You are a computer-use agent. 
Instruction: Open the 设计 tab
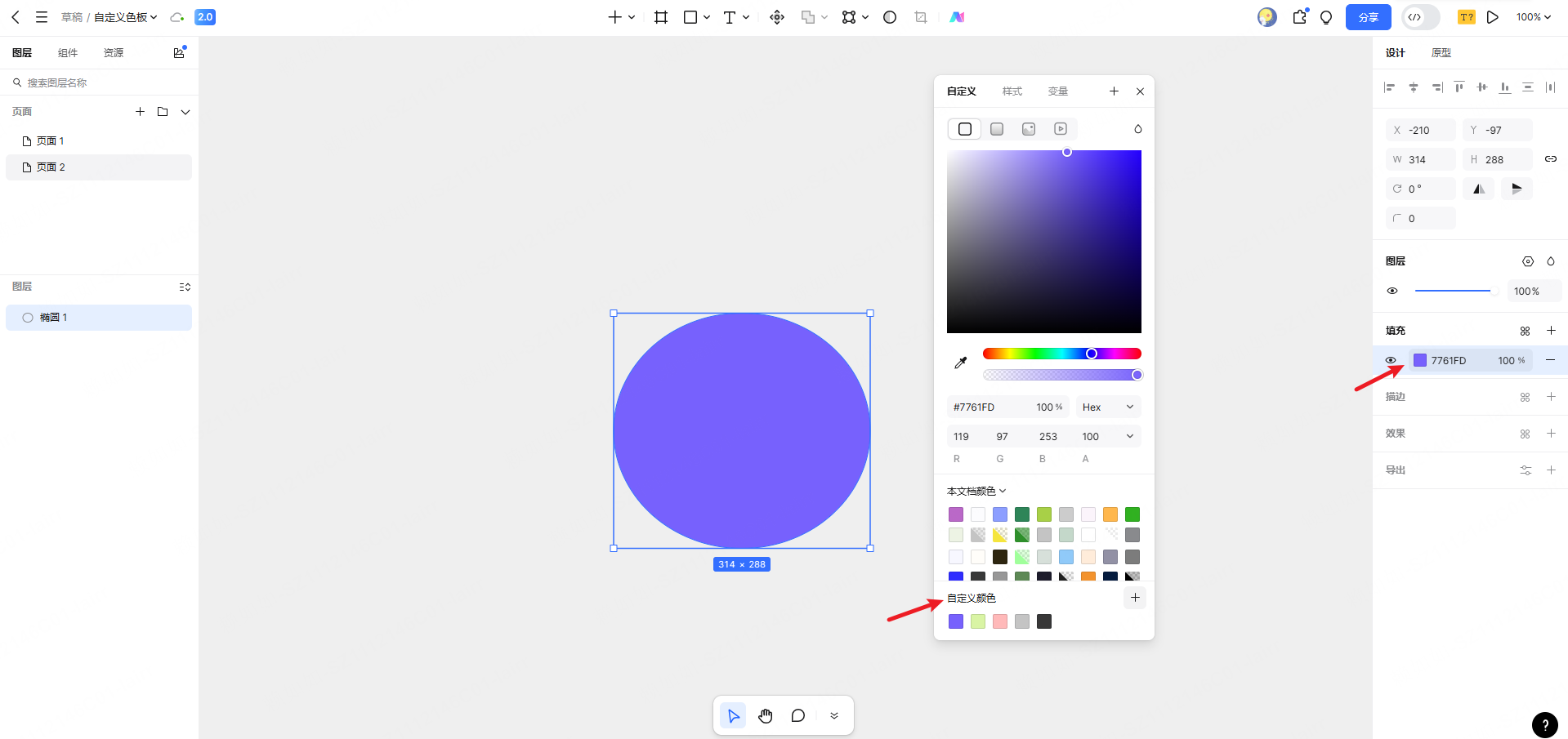[x=1396, y=53]
